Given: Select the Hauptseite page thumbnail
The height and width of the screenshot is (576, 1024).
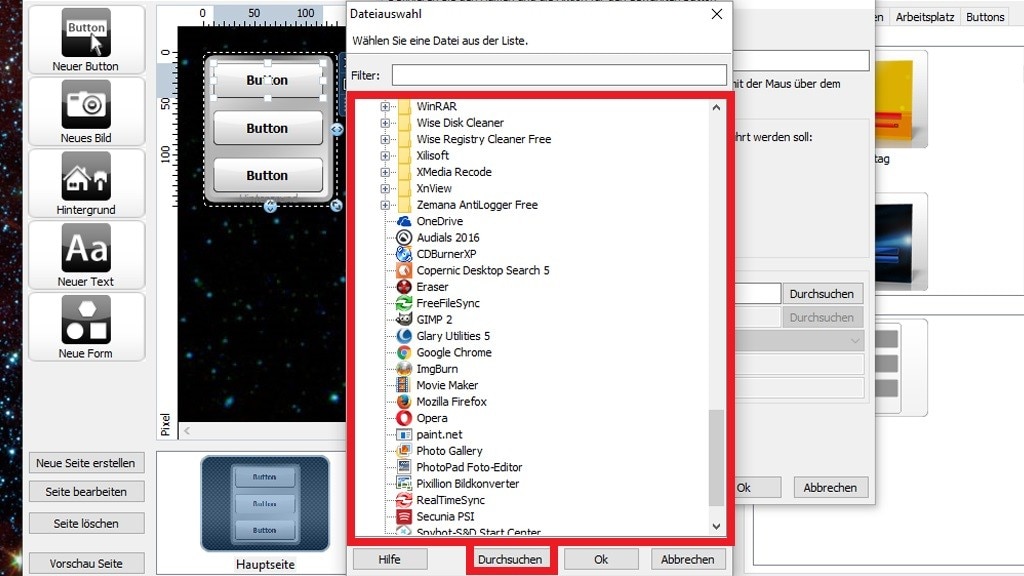Looking at the screenshot, I should tap(265, 504).
